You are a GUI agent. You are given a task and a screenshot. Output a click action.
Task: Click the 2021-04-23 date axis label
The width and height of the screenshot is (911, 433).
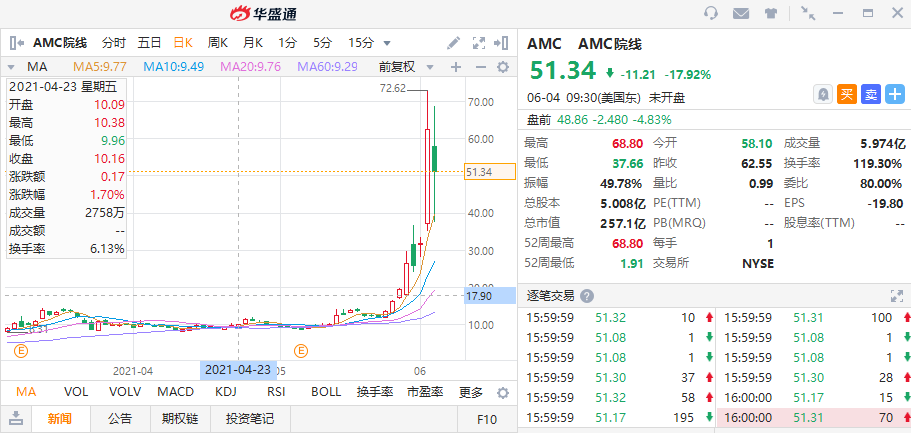(x=238, y=370)
